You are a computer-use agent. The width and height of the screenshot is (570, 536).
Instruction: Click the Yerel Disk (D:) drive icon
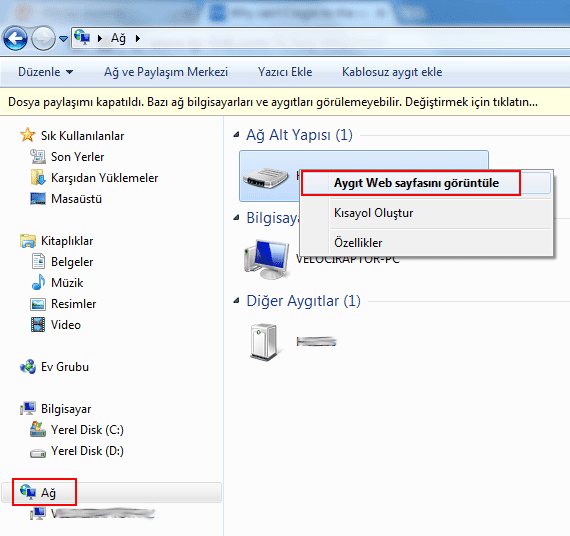tap(38, 453)
